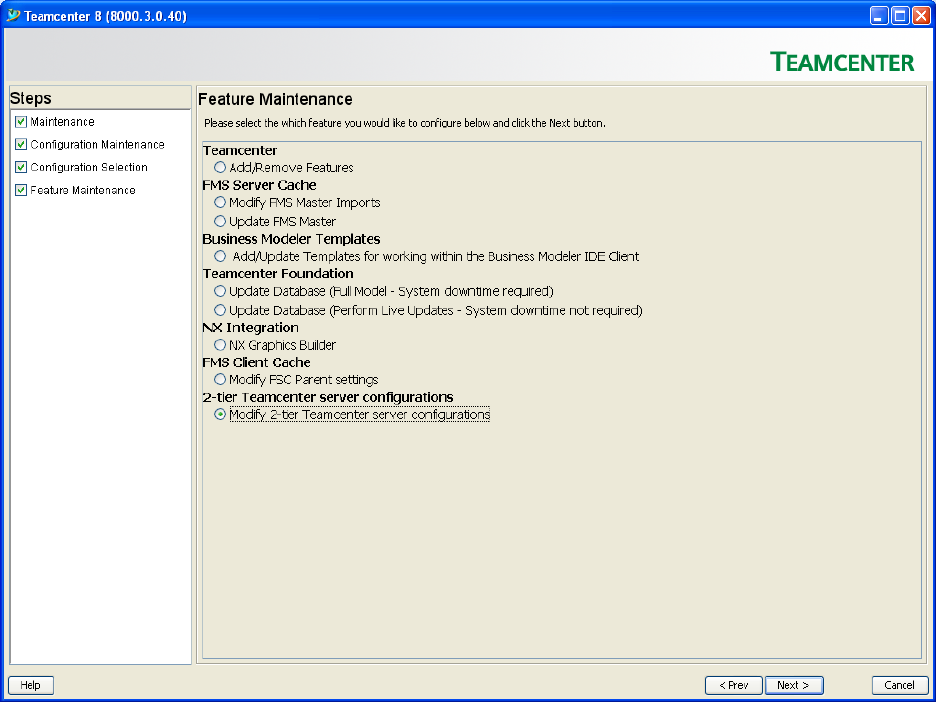Click the Configuration Maintenance step checkbox

pyautogui.click(x=21, y=144)
